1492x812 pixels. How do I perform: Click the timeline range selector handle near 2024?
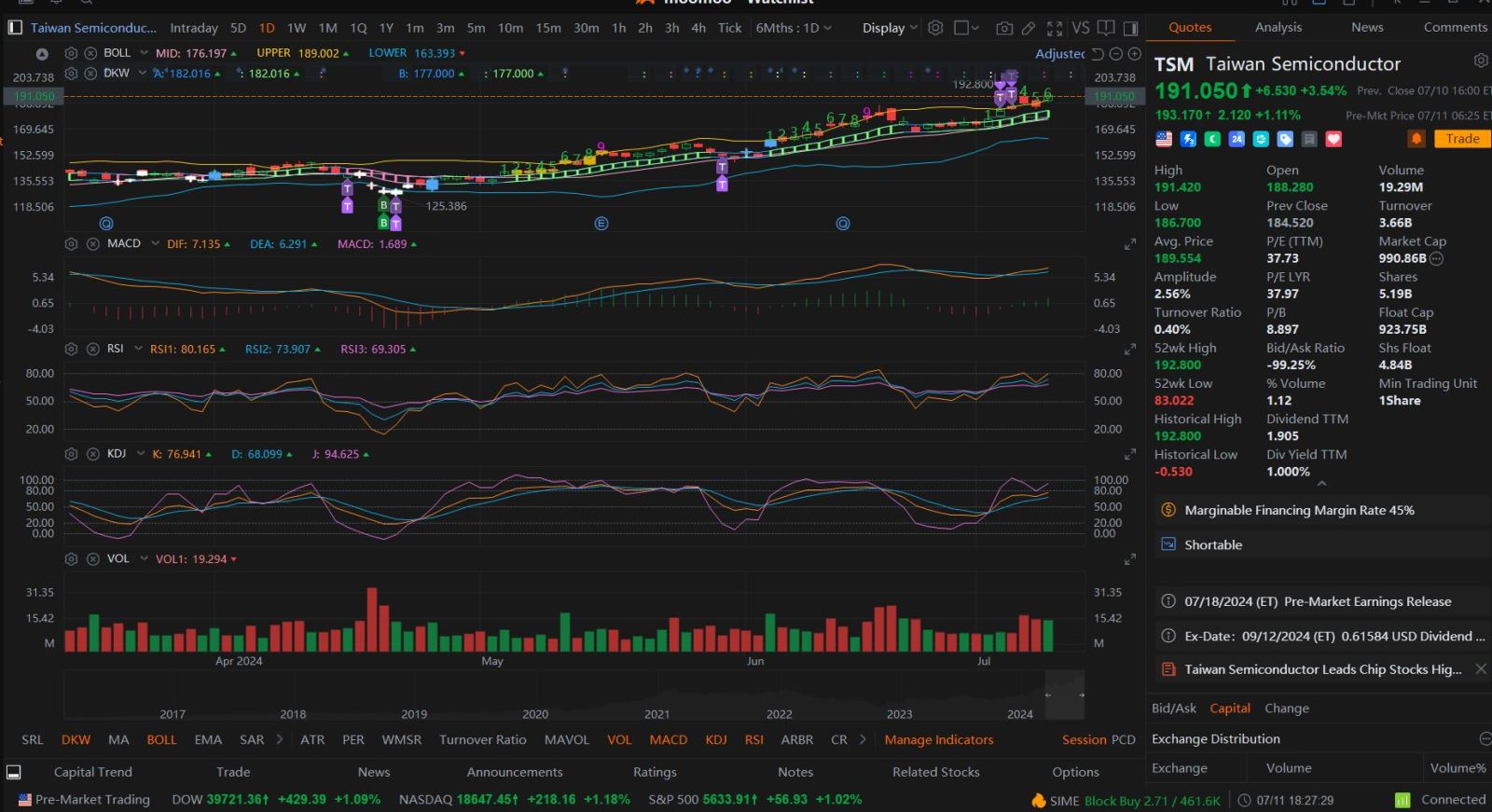1048,695
